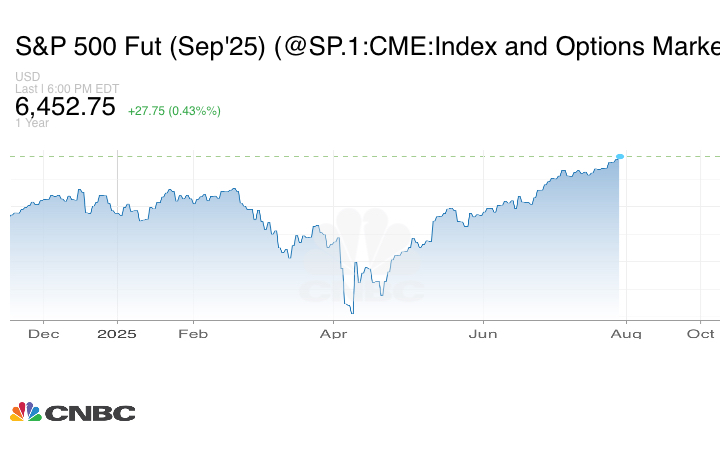This screenshot has width=720, height=450.
Task: Click the green dashed current-price line
Action: click(300, 156)
